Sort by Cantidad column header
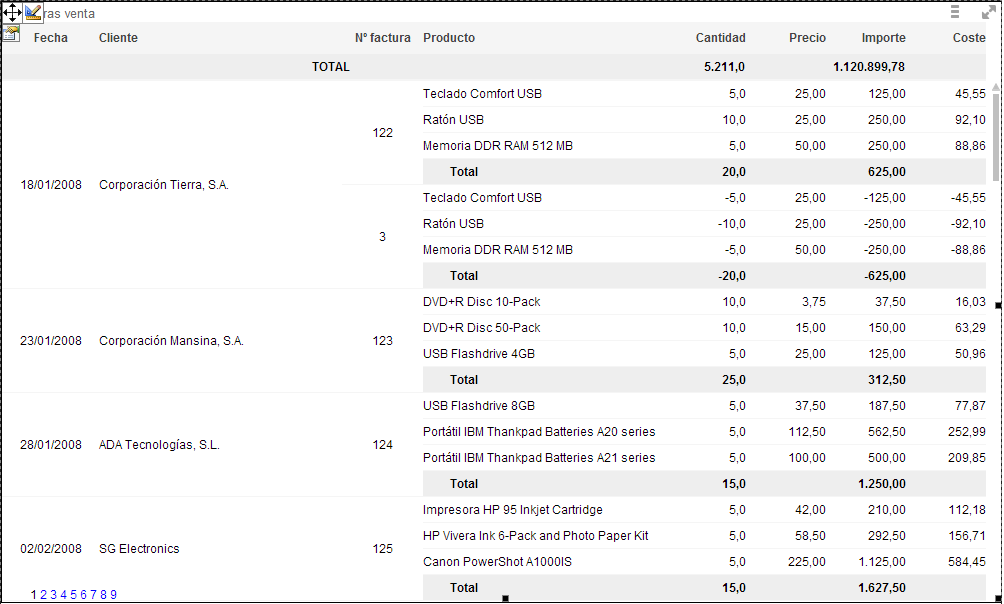The width and height of the screenshot is (1004, 604). [720, 38]
